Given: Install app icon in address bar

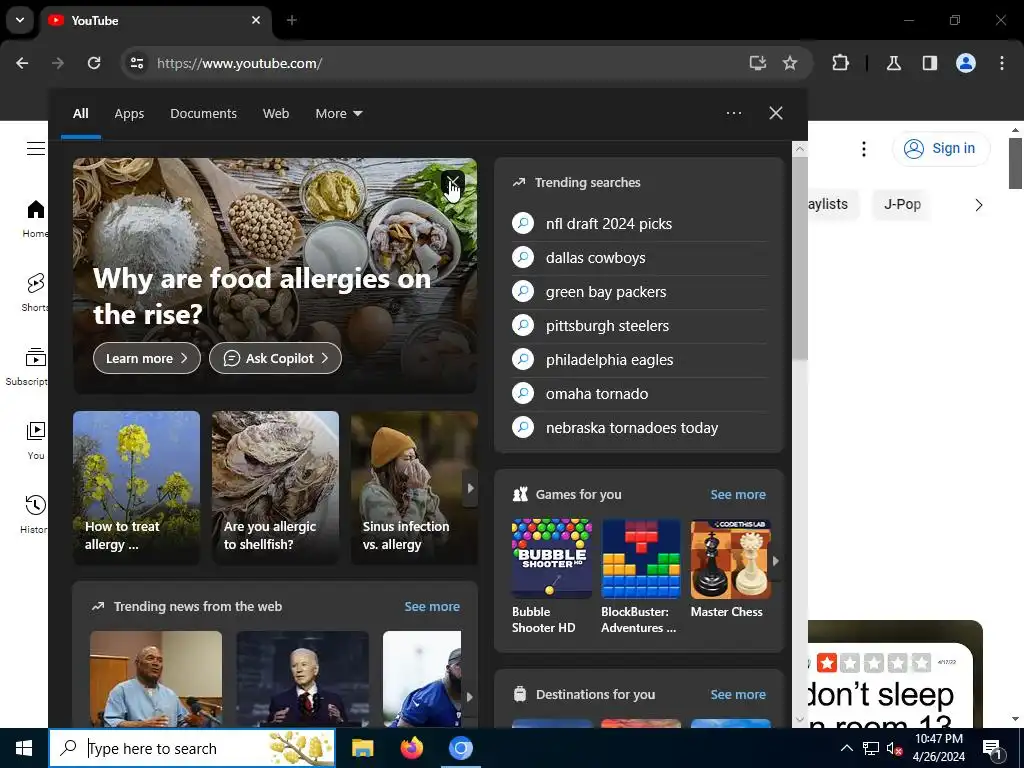Looking at the screenshot, I should [758, 63].
